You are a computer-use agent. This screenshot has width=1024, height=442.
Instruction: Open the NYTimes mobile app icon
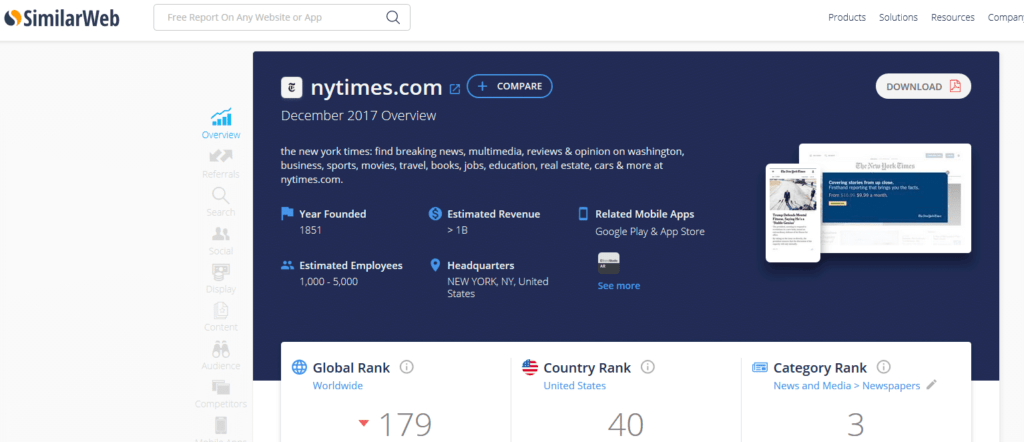click(x=609, y=263)
